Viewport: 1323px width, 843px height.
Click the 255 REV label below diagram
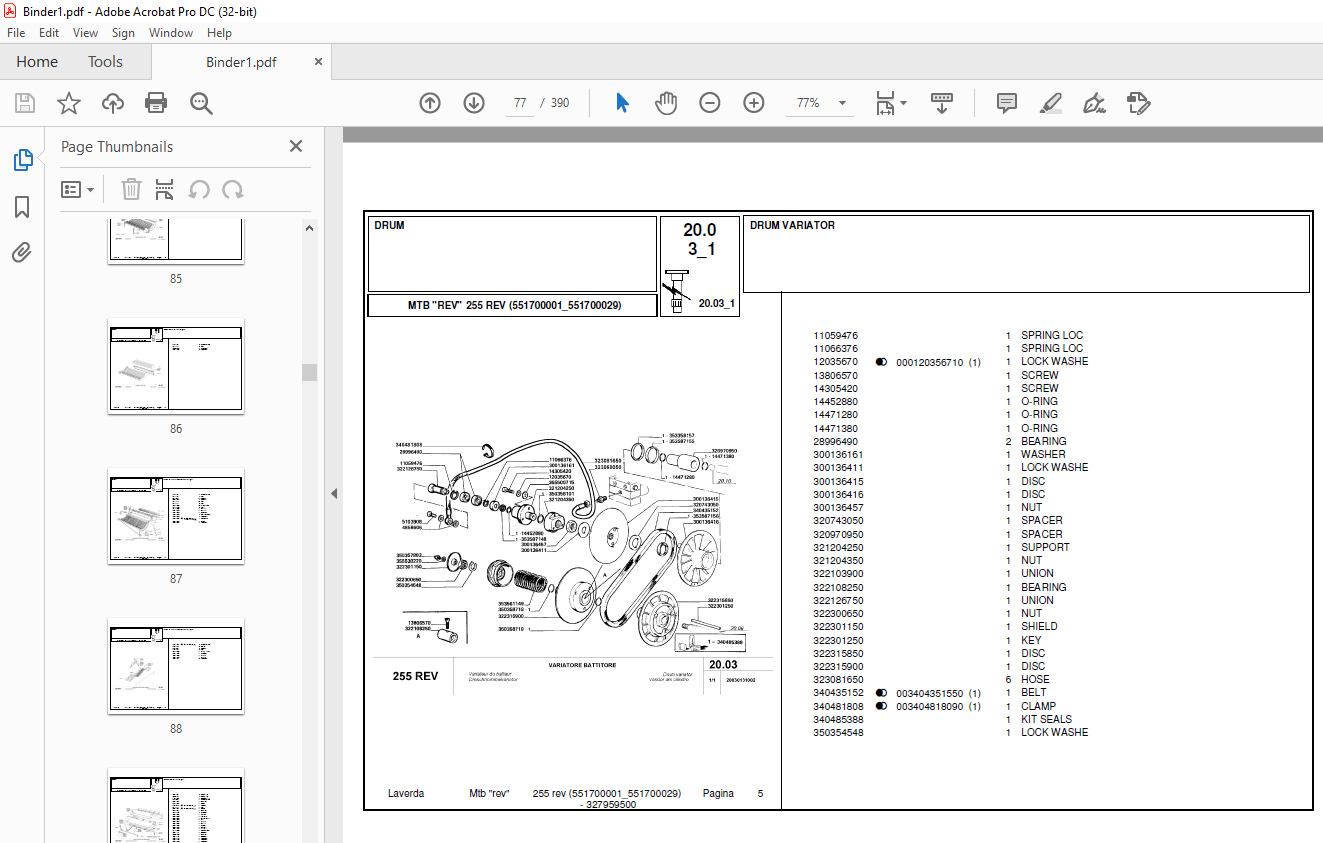tap(415, 677)
